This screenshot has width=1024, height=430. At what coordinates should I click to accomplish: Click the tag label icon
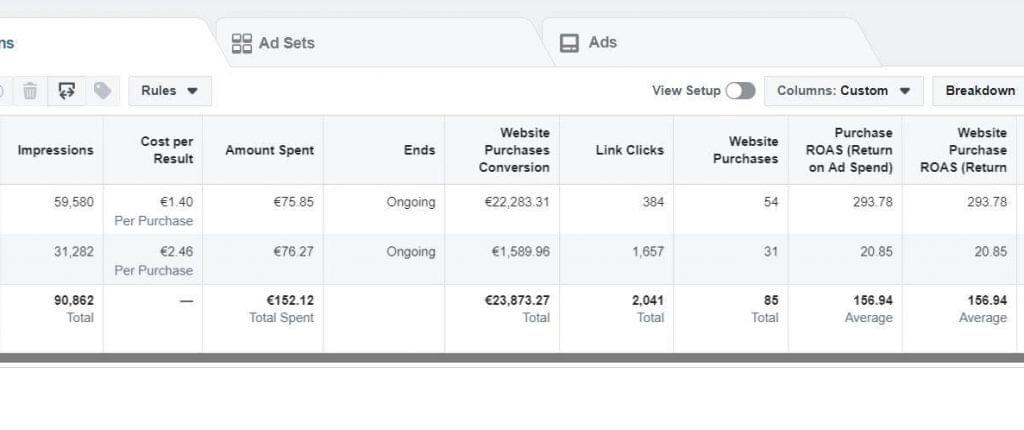pyautogui.click(x=102, y=91)
